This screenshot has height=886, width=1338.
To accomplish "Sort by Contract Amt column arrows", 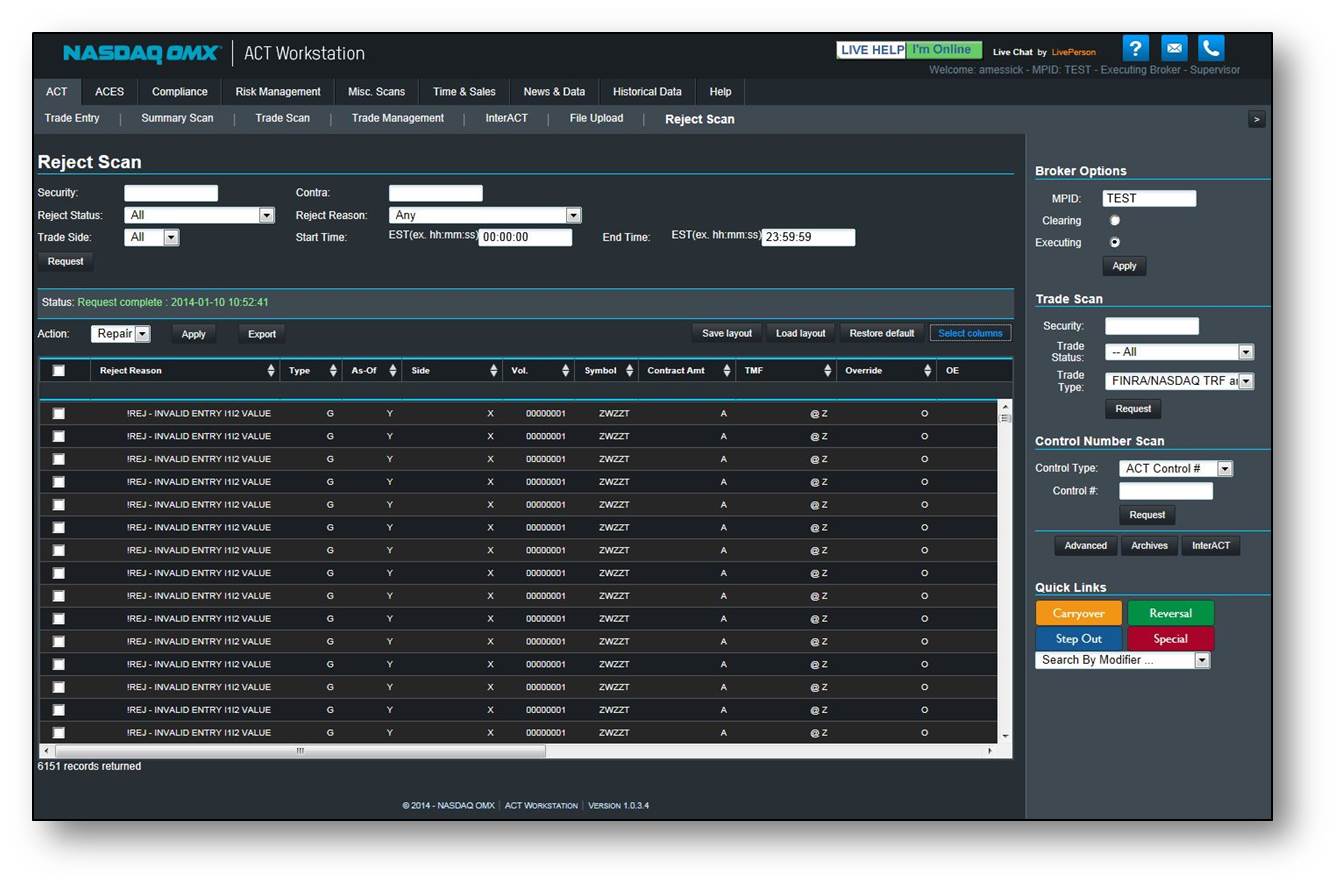I will click(x=727, y=371).
